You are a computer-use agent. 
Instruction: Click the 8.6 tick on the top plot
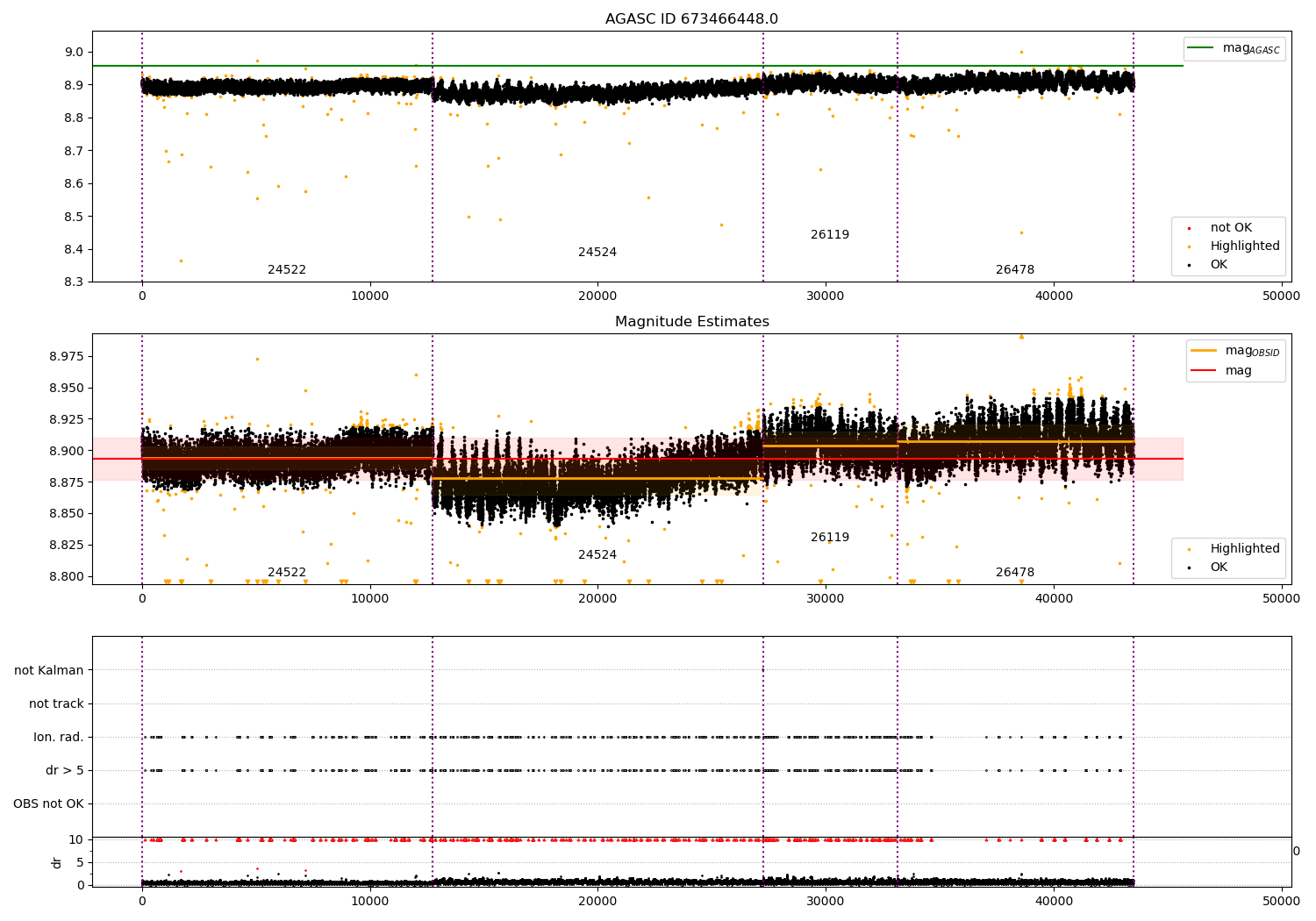75,183
